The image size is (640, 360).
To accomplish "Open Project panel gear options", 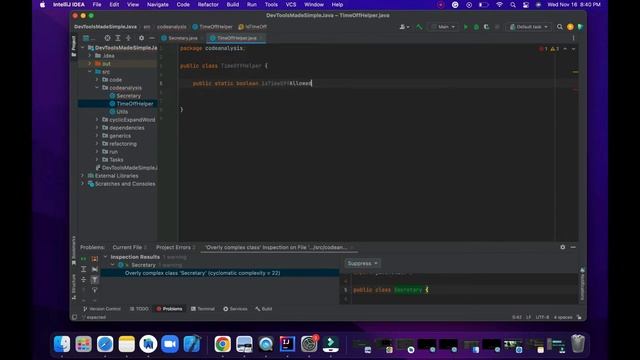I will (141, 38).
